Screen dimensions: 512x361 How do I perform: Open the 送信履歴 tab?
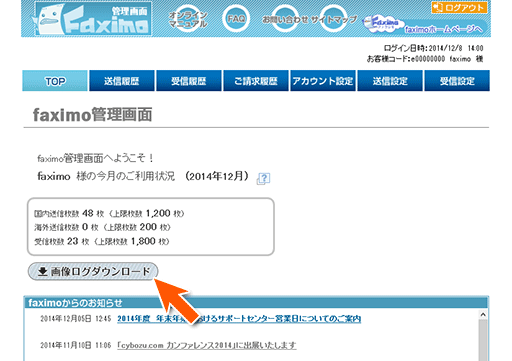pos(122,81)
